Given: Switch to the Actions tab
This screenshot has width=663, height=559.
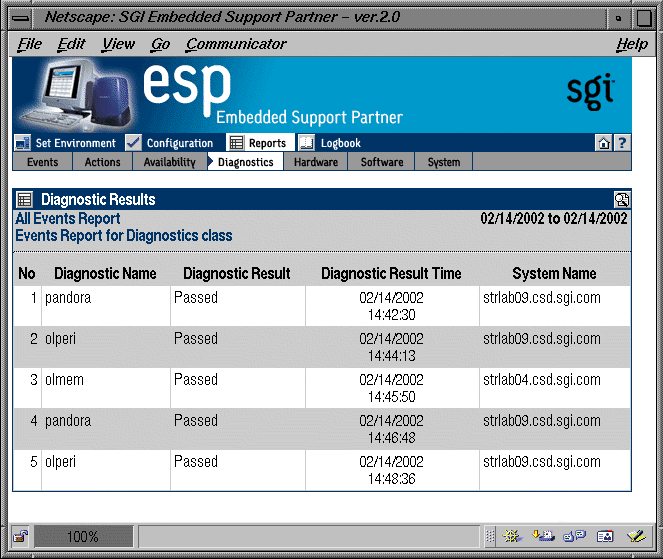Looking at the screenshot, I should click(102, 162).
